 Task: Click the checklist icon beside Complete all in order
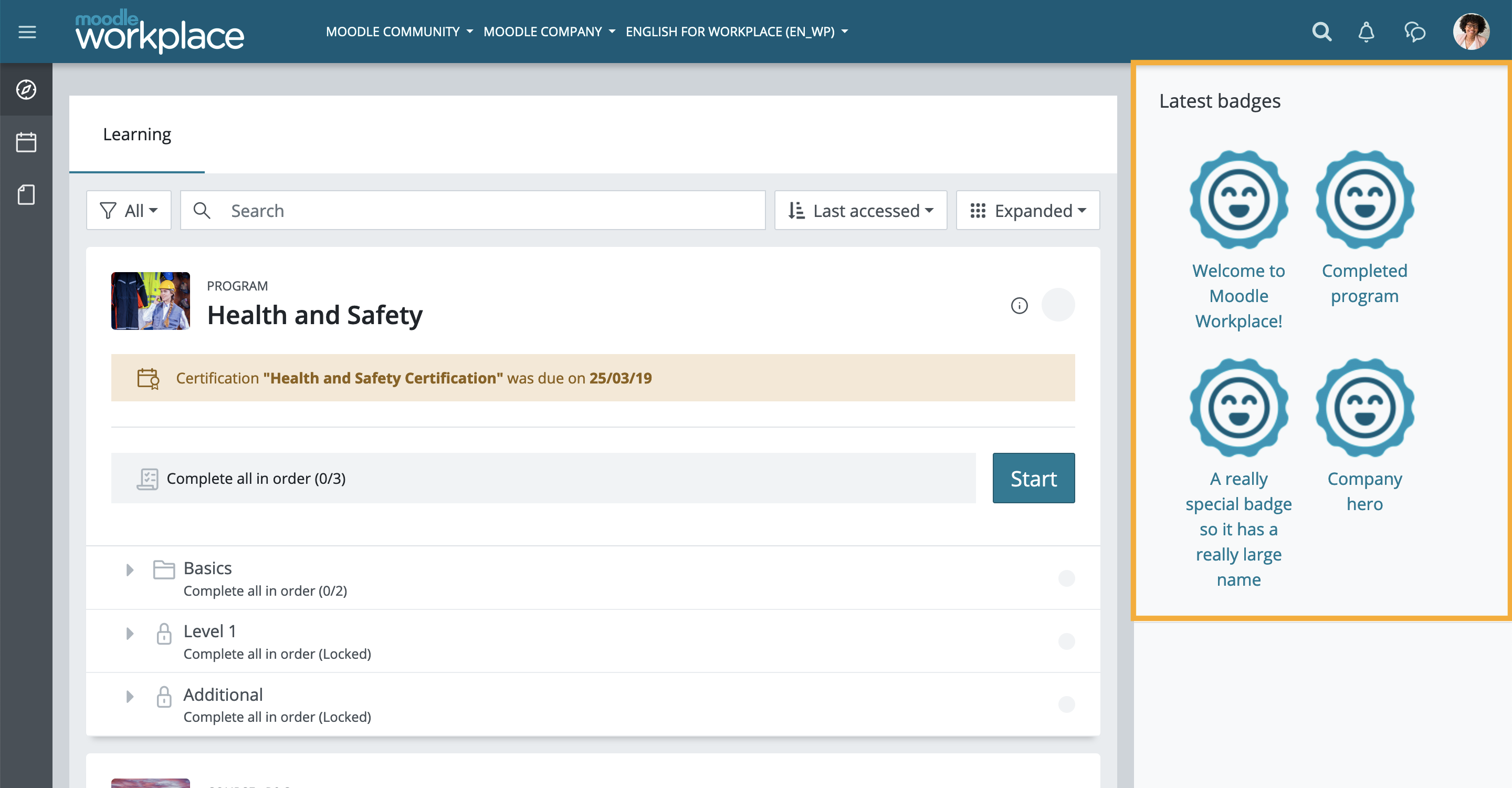tap(148, 479)
